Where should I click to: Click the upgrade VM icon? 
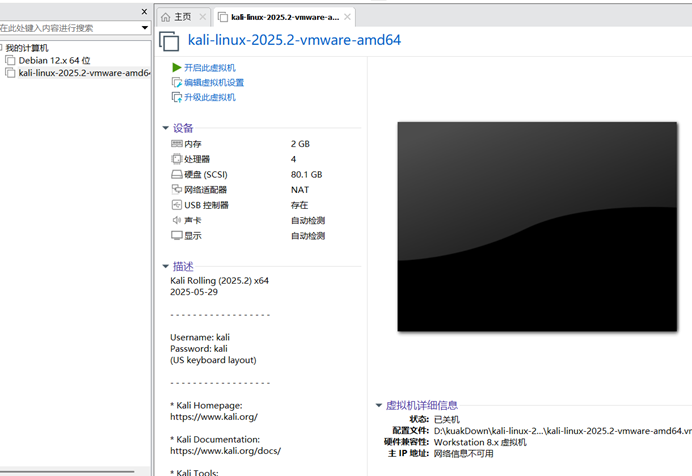[x=177, y=97]
